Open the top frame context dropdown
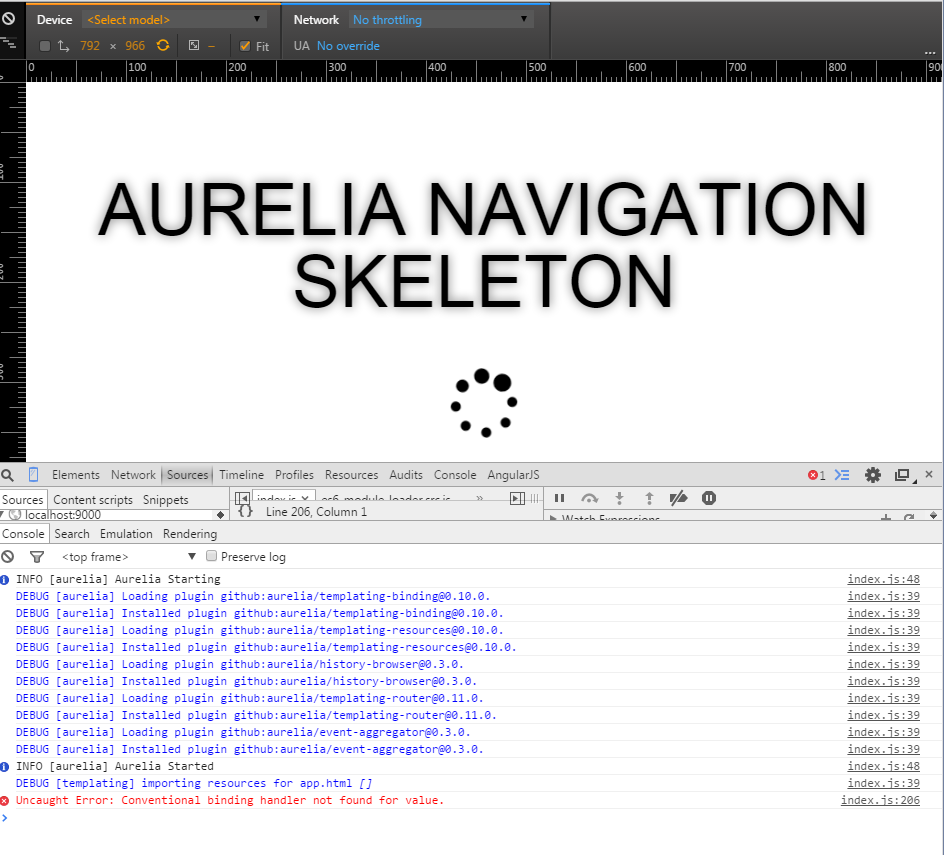Screen dimensions: 944x855 coord(128,557)
